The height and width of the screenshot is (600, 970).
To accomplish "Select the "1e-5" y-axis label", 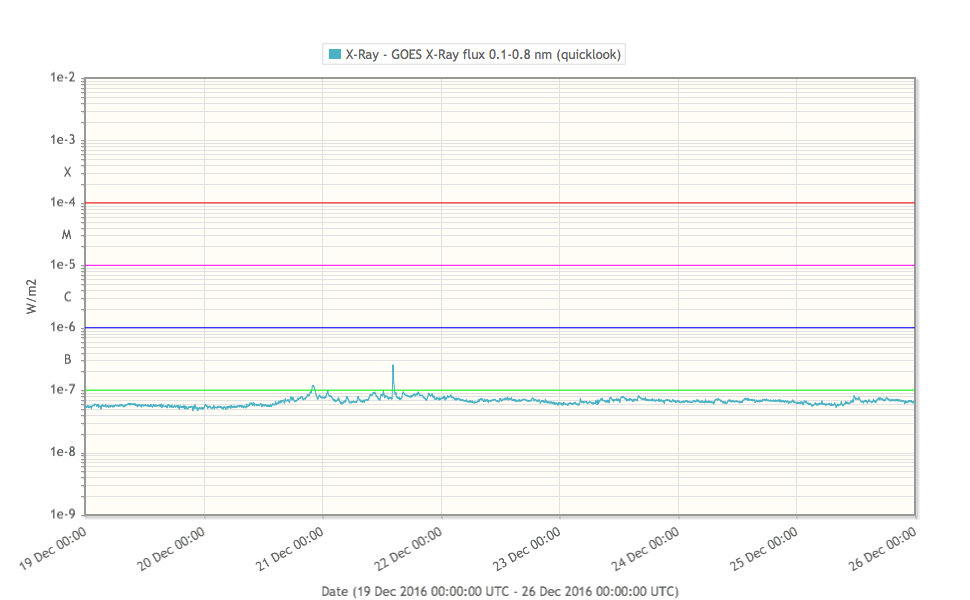I will coord(62,265).
